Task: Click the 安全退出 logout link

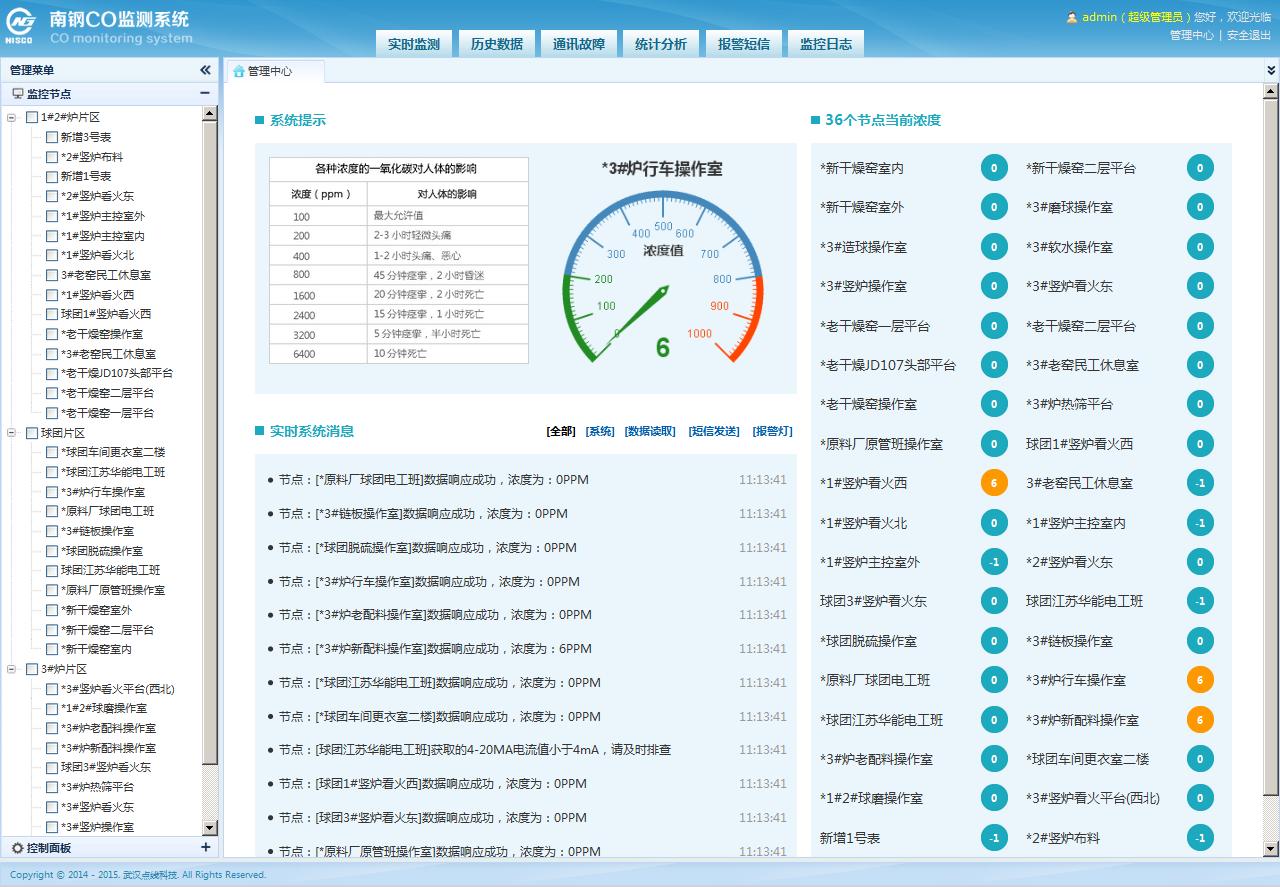Action: pos(1248,35)
